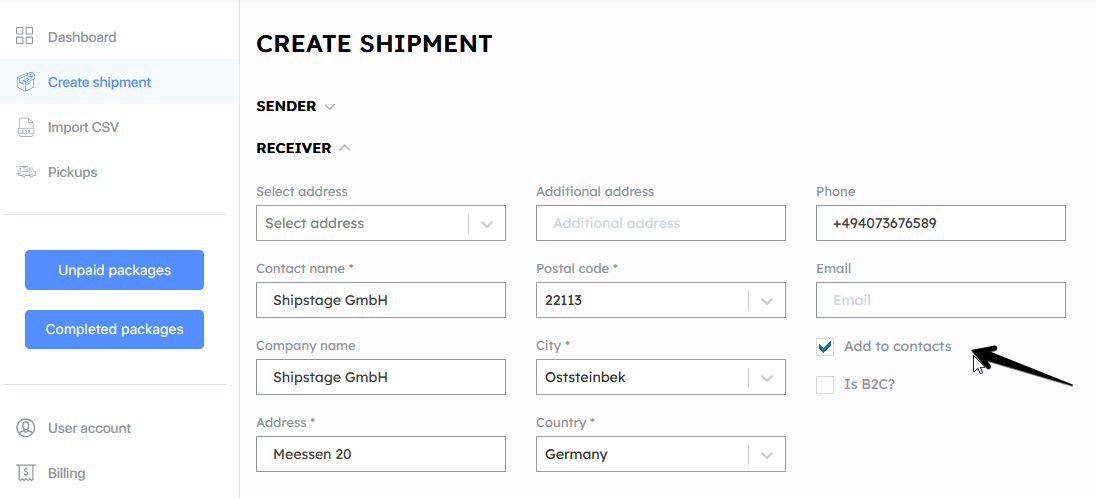Screen dimensions: 1096x499
Task: Open the Select address dropdown
Action: [x=381, y=223]
